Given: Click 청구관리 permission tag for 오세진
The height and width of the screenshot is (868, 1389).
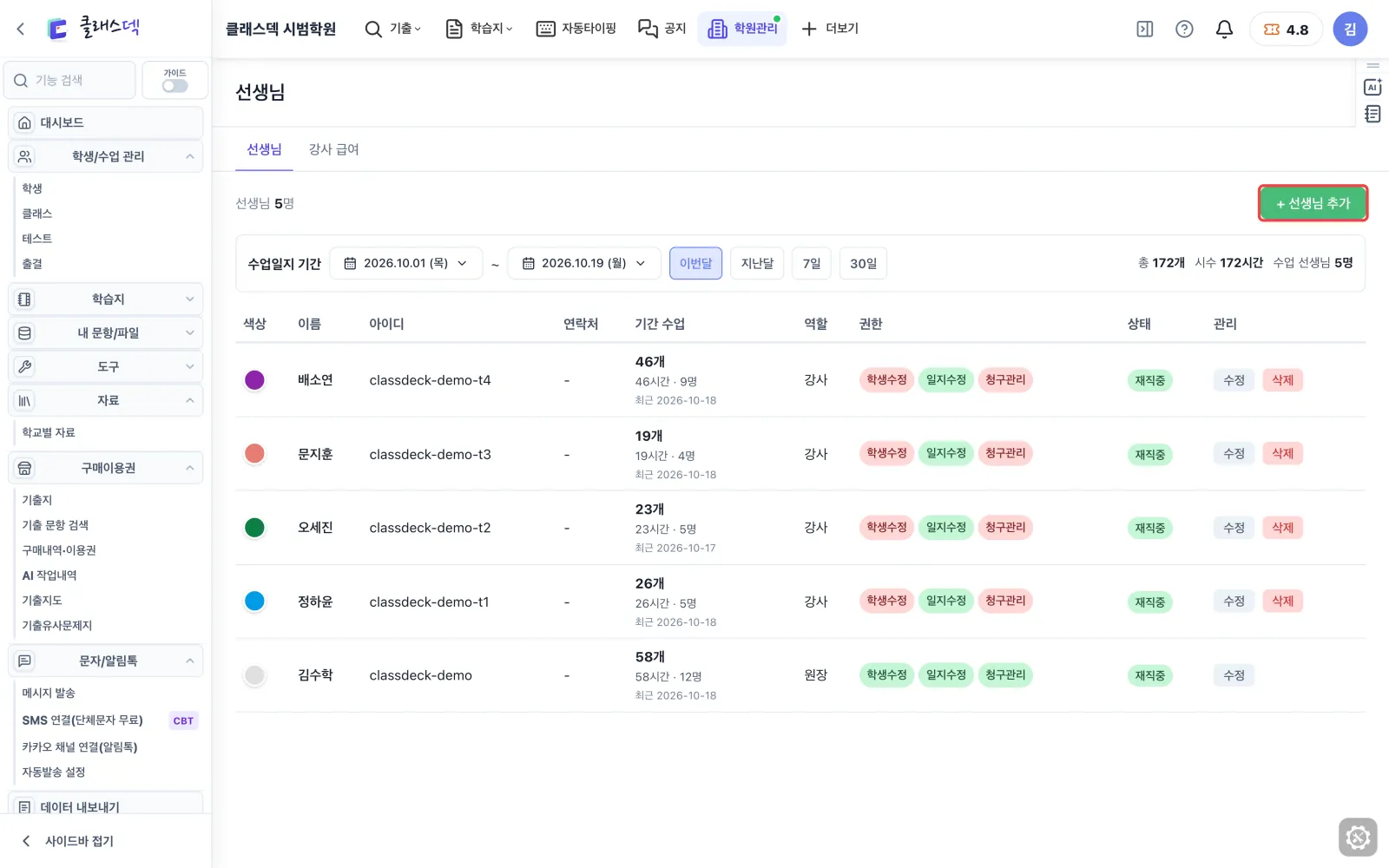Looking at the screenshot, I should (1005, 527).
